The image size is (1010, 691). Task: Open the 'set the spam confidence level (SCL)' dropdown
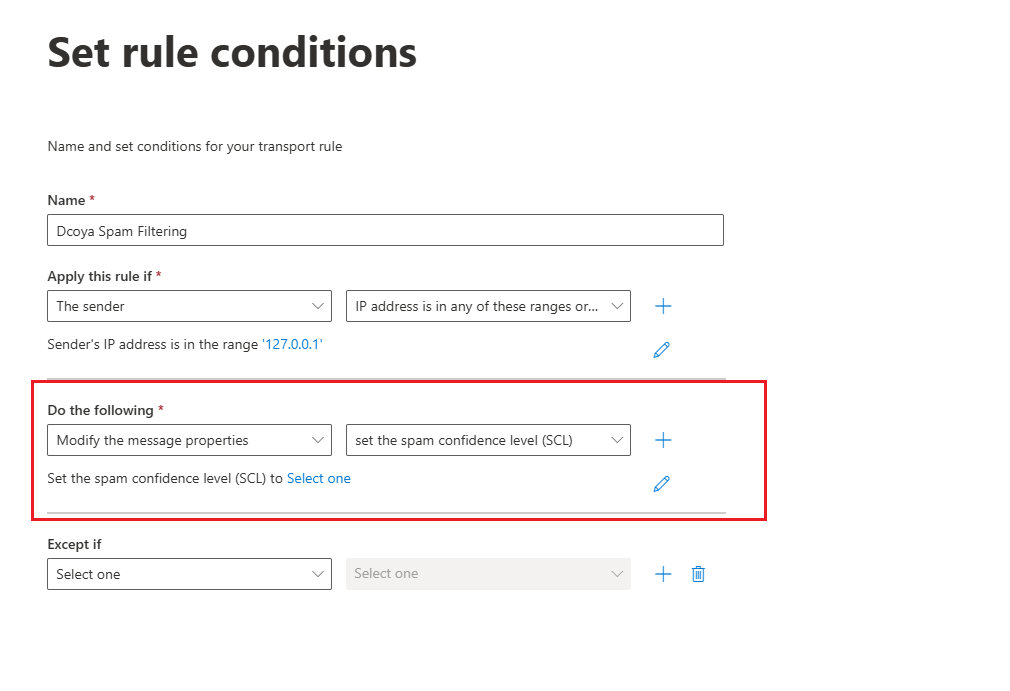pos(488,440)
